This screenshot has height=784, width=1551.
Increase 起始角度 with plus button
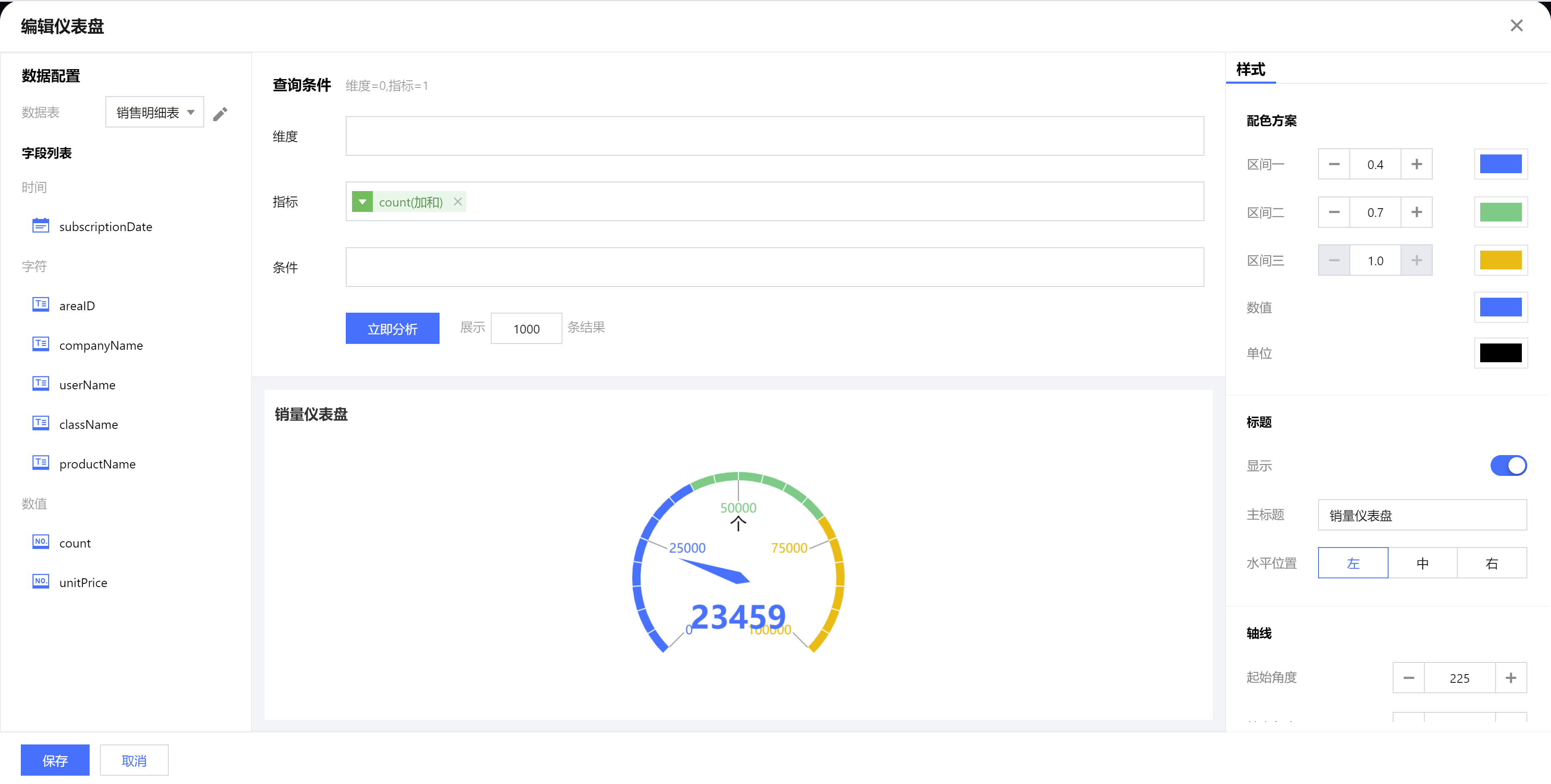pyautogui.click(x=1511, y=678)
